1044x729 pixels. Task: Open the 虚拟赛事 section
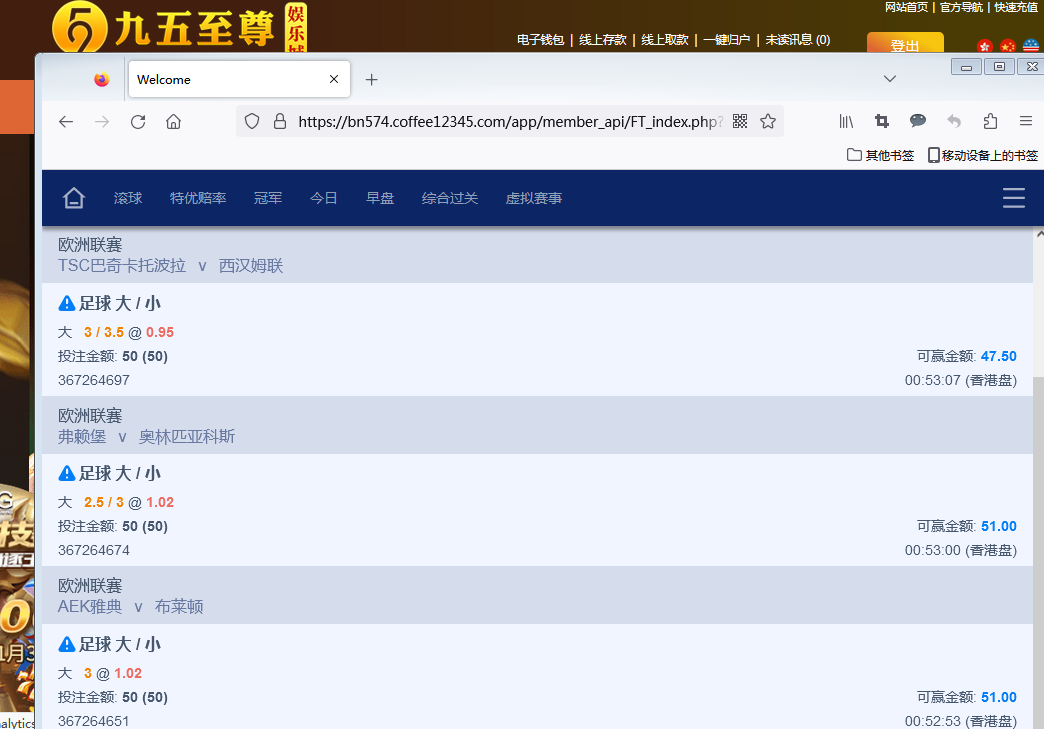pyautogui.click(x=533, y=198)
